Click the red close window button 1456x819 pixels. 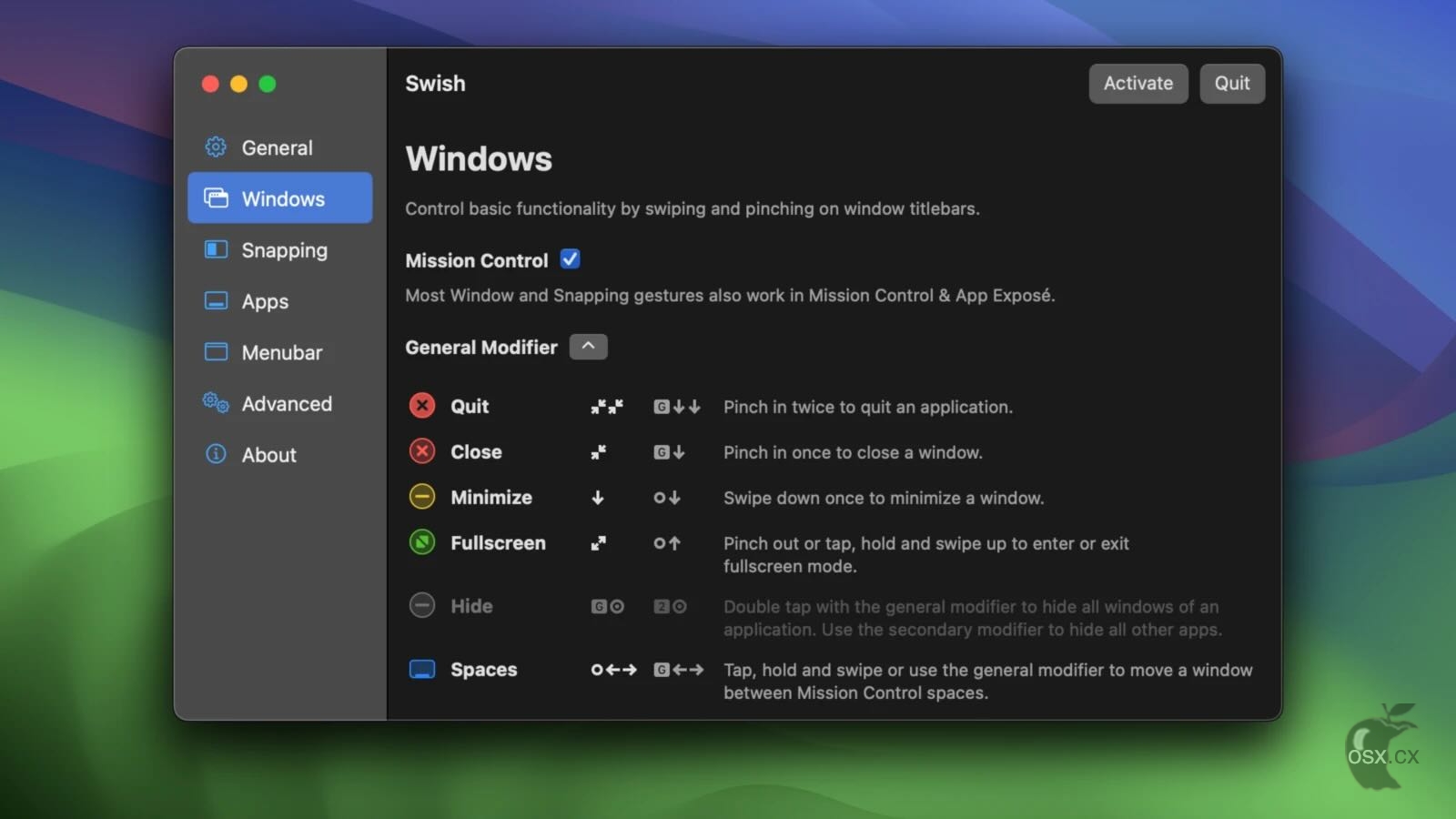point(210,84)
